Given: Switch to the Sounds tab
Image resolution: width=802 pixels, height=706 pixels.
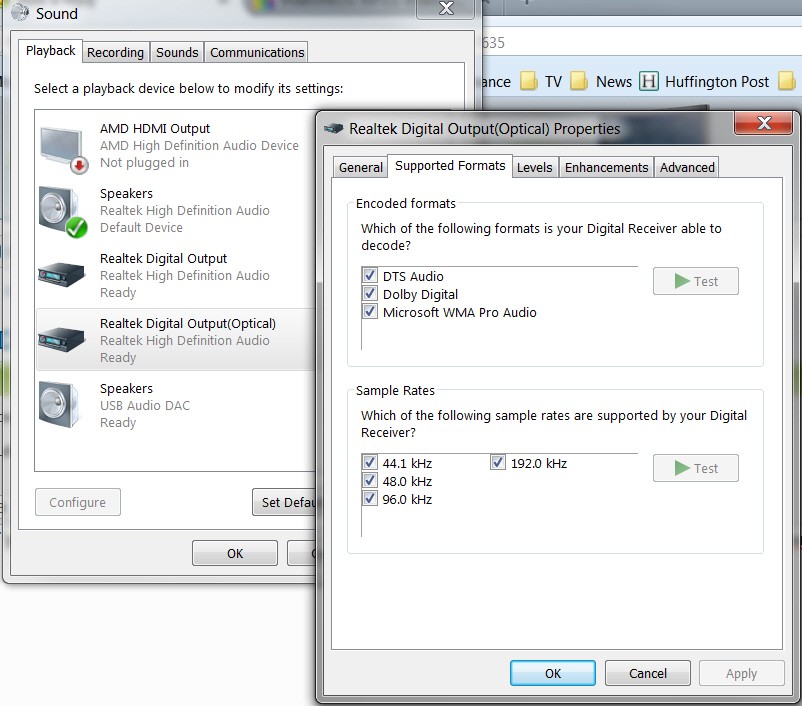Looking at the screenshot, I should (177, 52).
